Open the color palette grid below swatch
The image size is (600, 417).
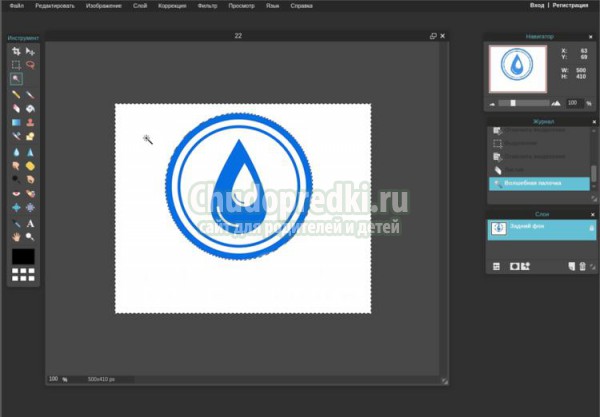click(23, 274)
